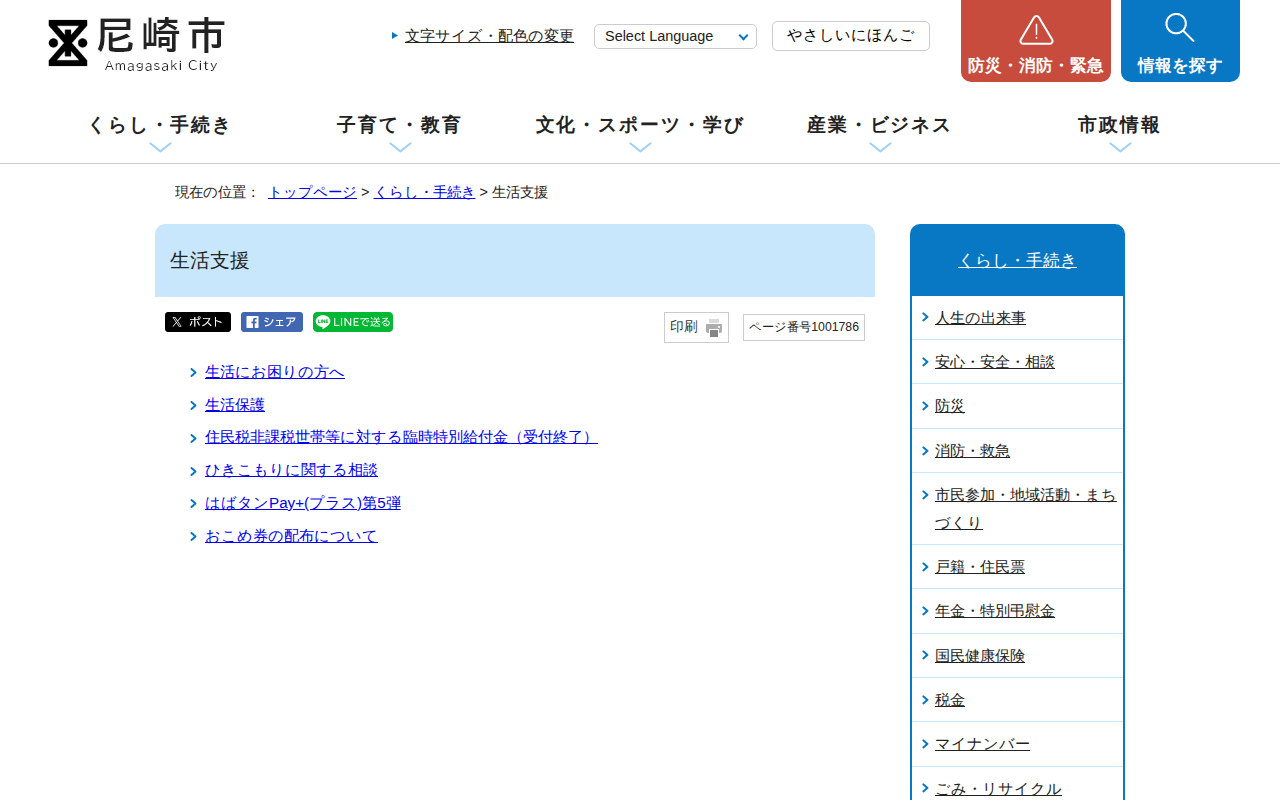
Task: Switch to やさしいにほんご mode
Action: (x=850, y=36)
